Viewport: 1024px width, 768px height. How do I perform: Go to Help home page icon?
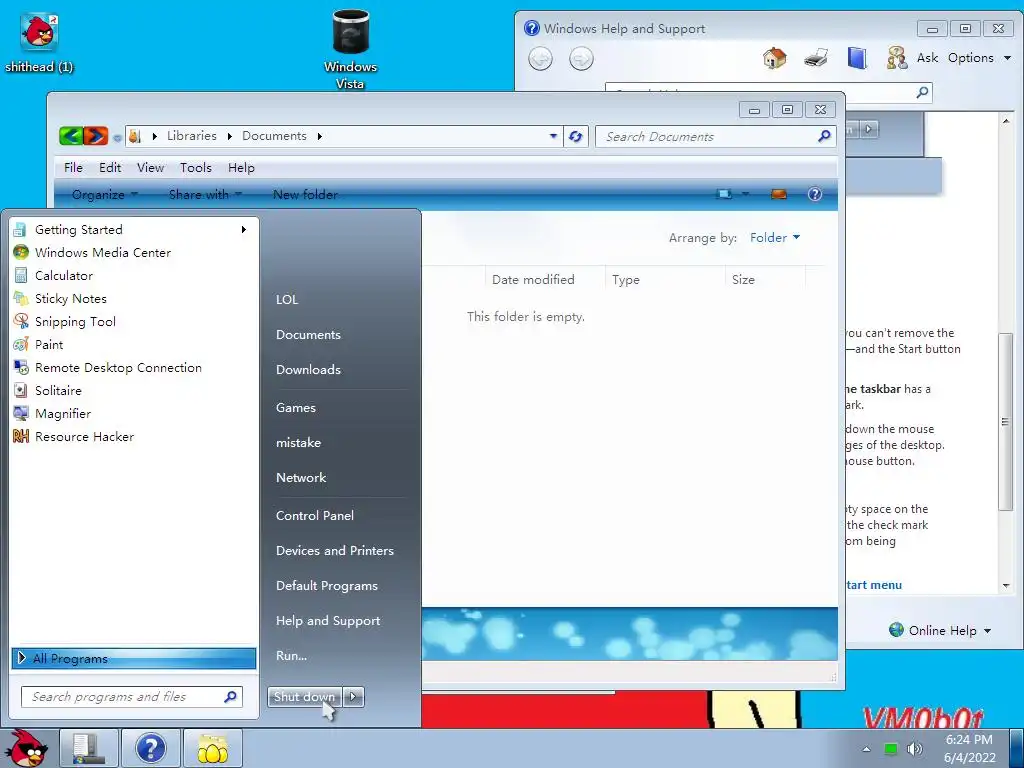click(775, 58)
